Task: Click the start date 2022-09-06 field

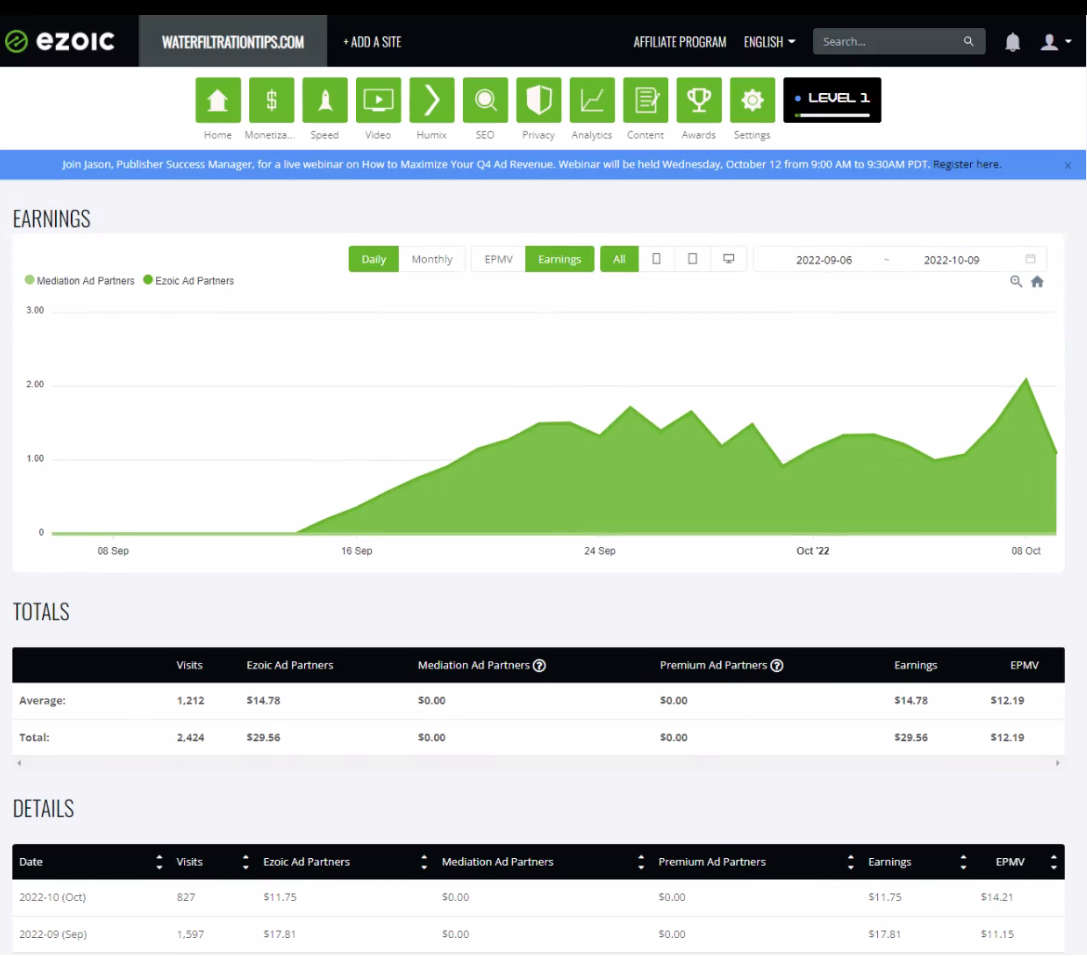Action: [824, 260]
